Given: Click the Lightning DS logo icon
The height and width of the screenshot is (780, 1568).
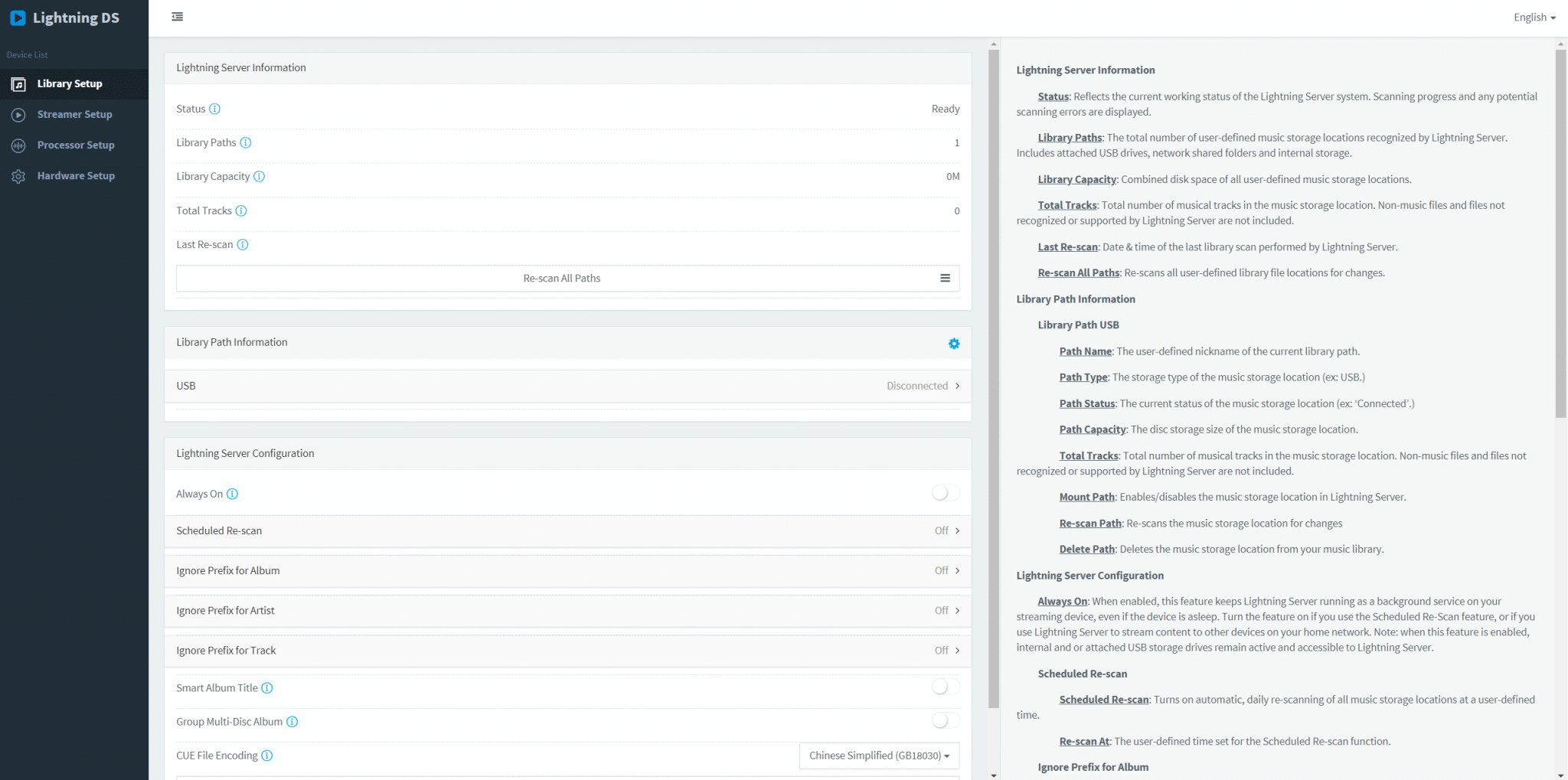Looking at the screenshot, I should click(18, 18).
